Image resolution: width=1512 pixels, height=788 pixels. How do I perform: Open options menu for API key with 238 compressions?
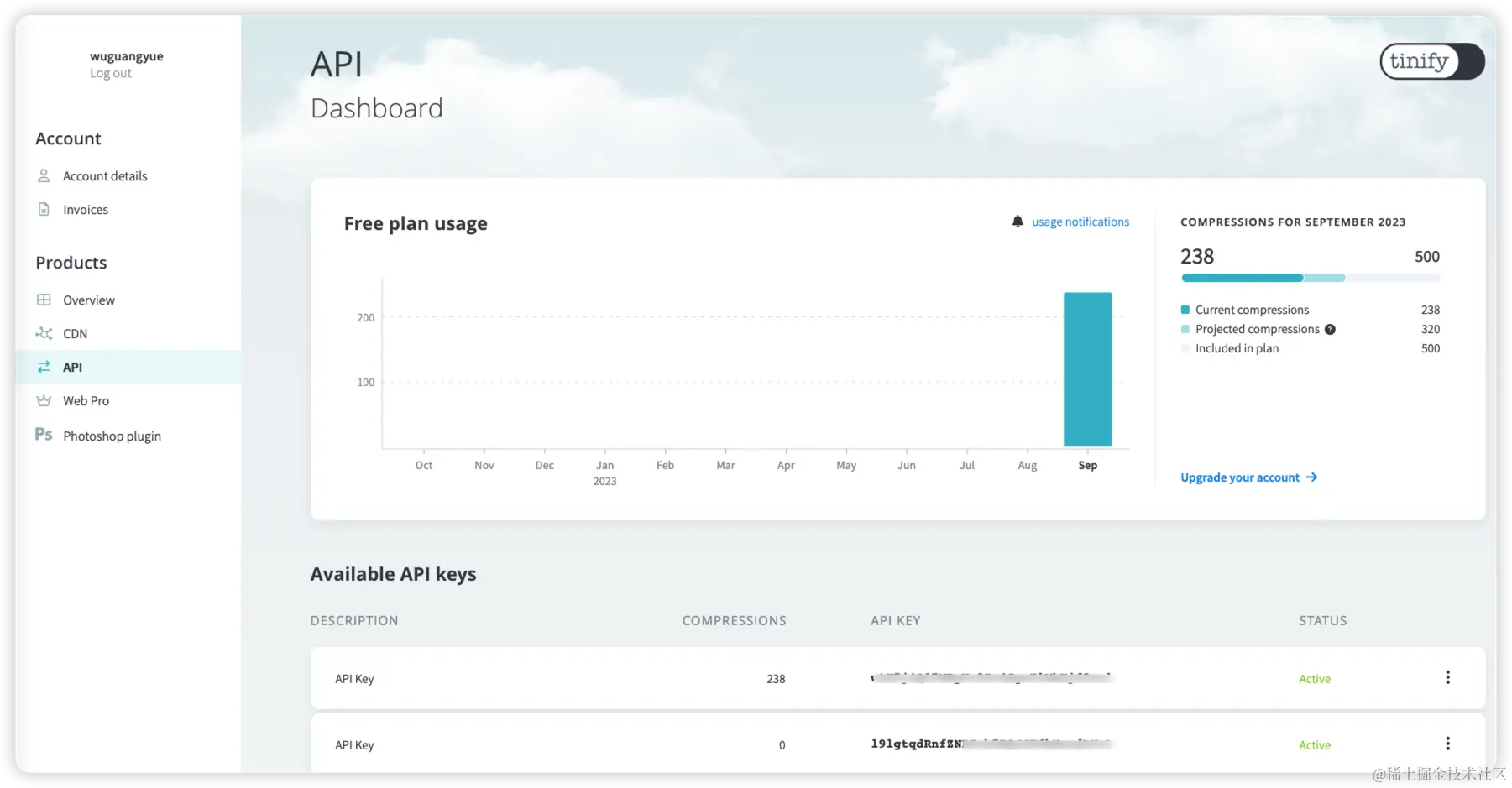pos(1447,677)
